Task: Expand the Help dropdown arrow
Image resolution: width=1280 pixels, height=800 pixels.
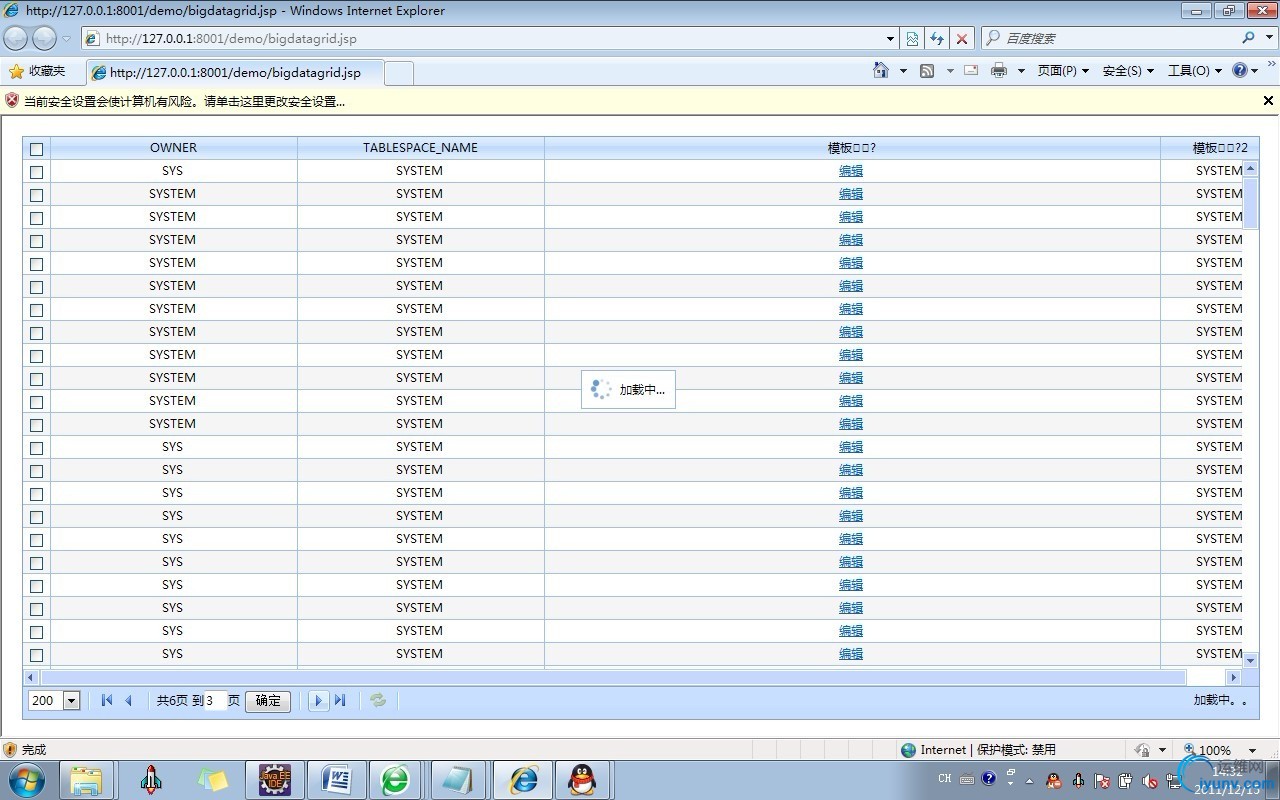Action: [1254, 71]
